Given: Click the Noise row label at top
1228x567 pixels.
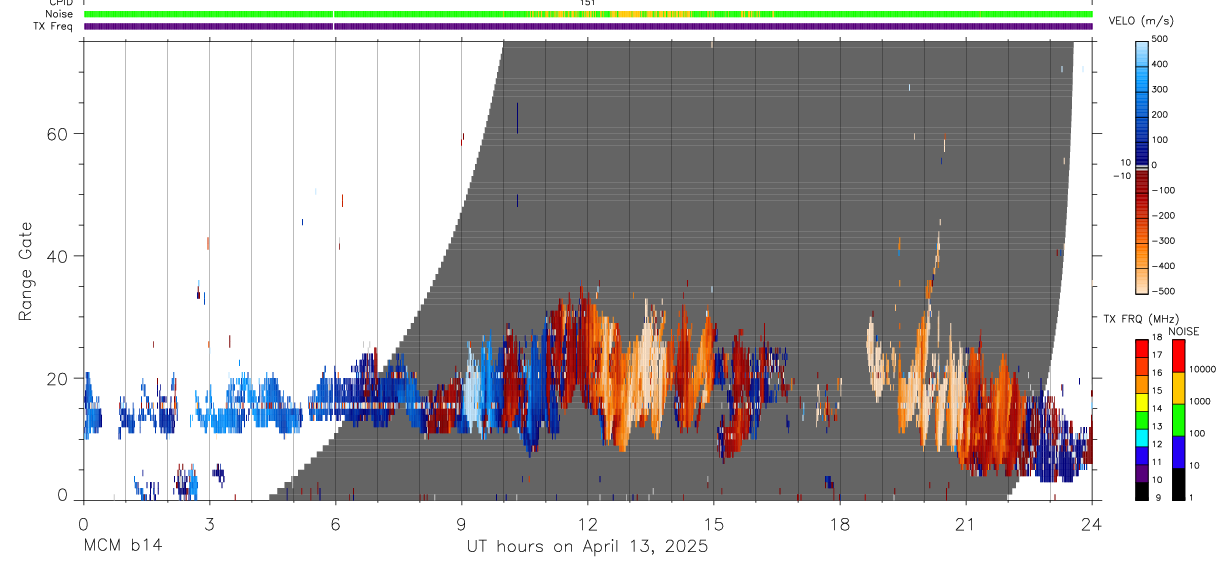Looking at the screenshot, I should [59, 14].
